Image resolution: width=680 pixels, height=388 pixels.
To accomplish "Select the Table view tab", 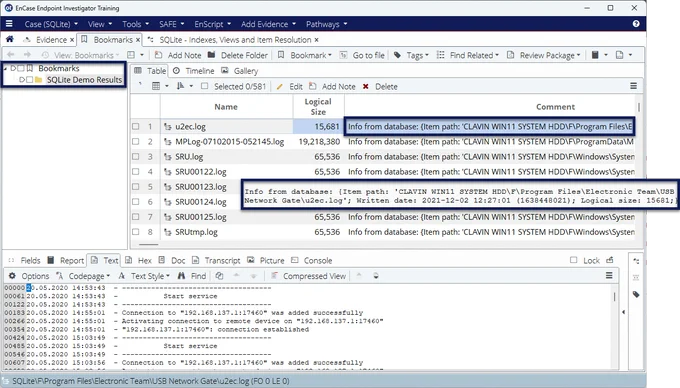I will (x=150, y=71).
